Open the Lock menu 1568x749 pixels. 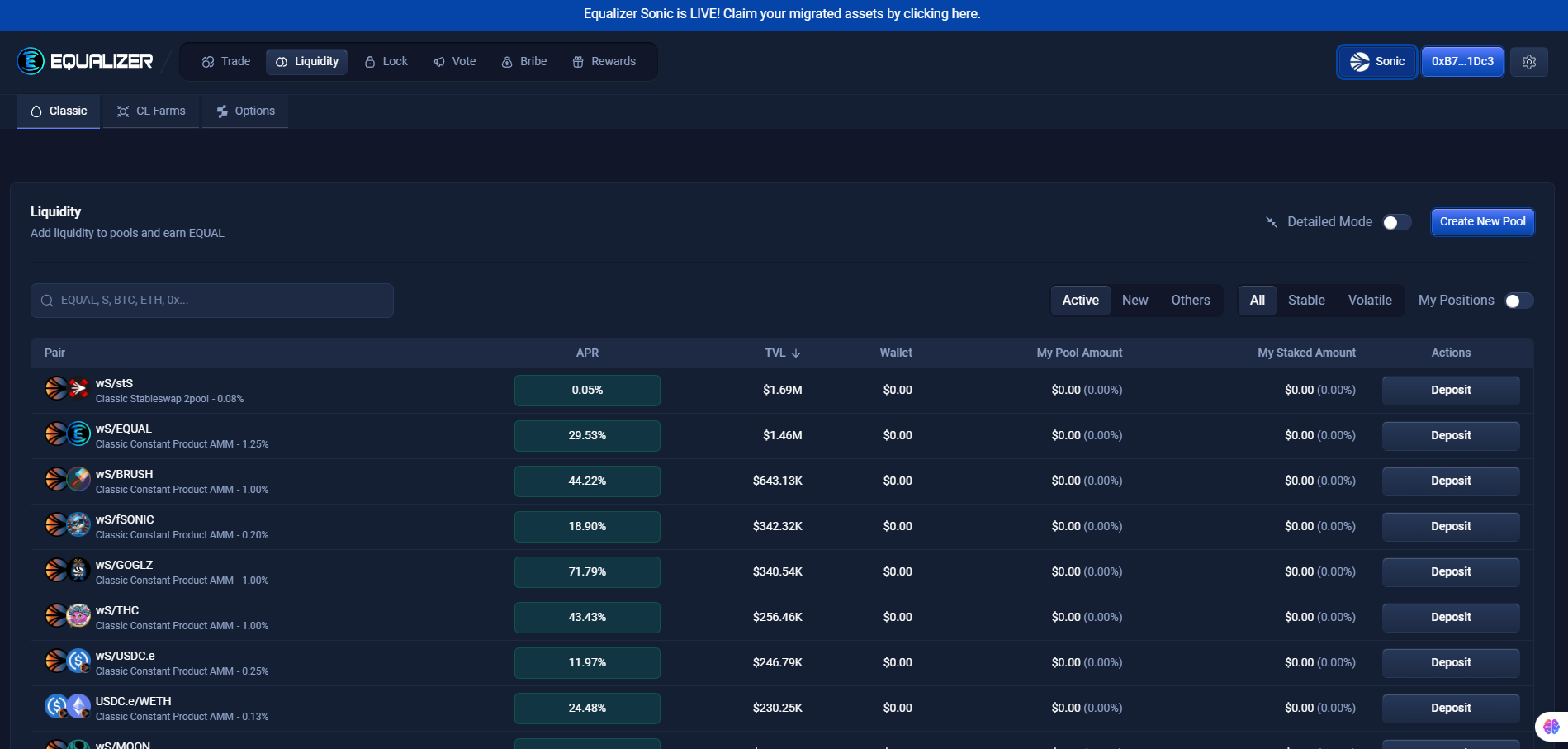[386, 62]
